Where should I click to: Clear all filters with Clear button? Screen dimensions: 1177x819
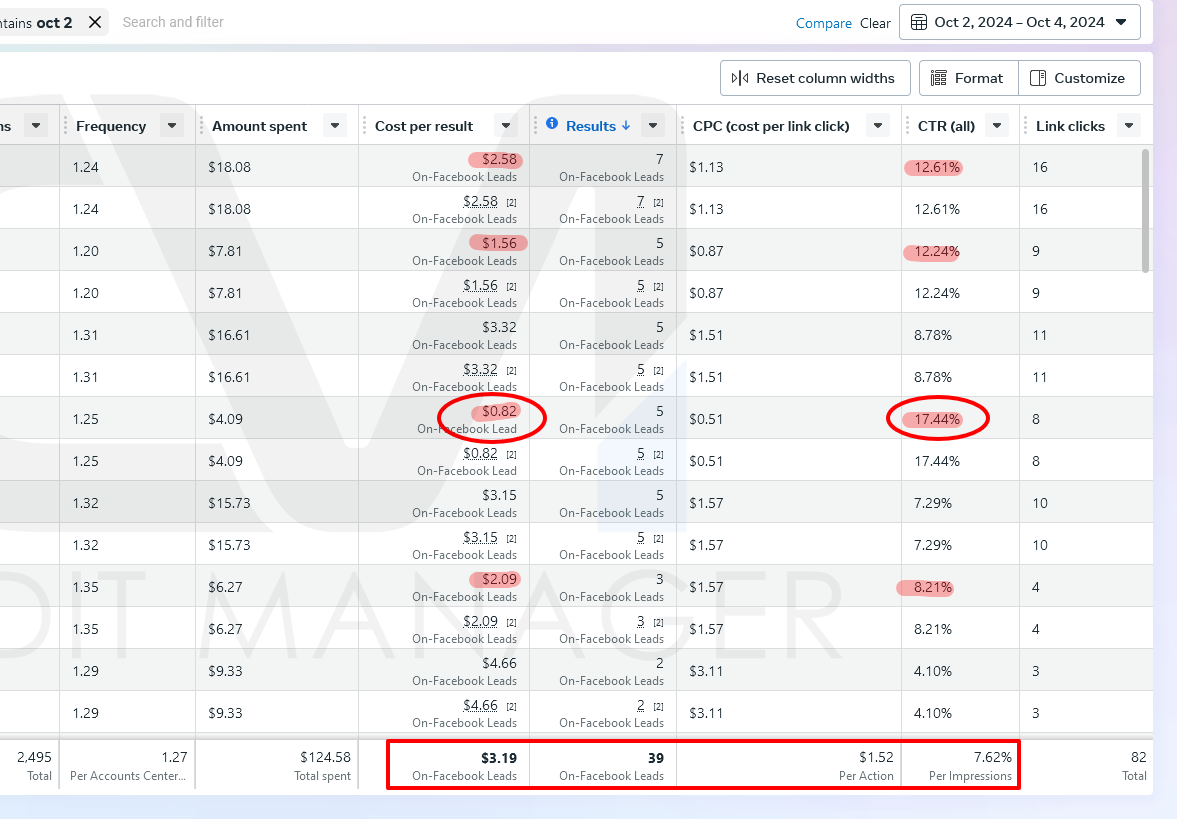tap(875, 23)
